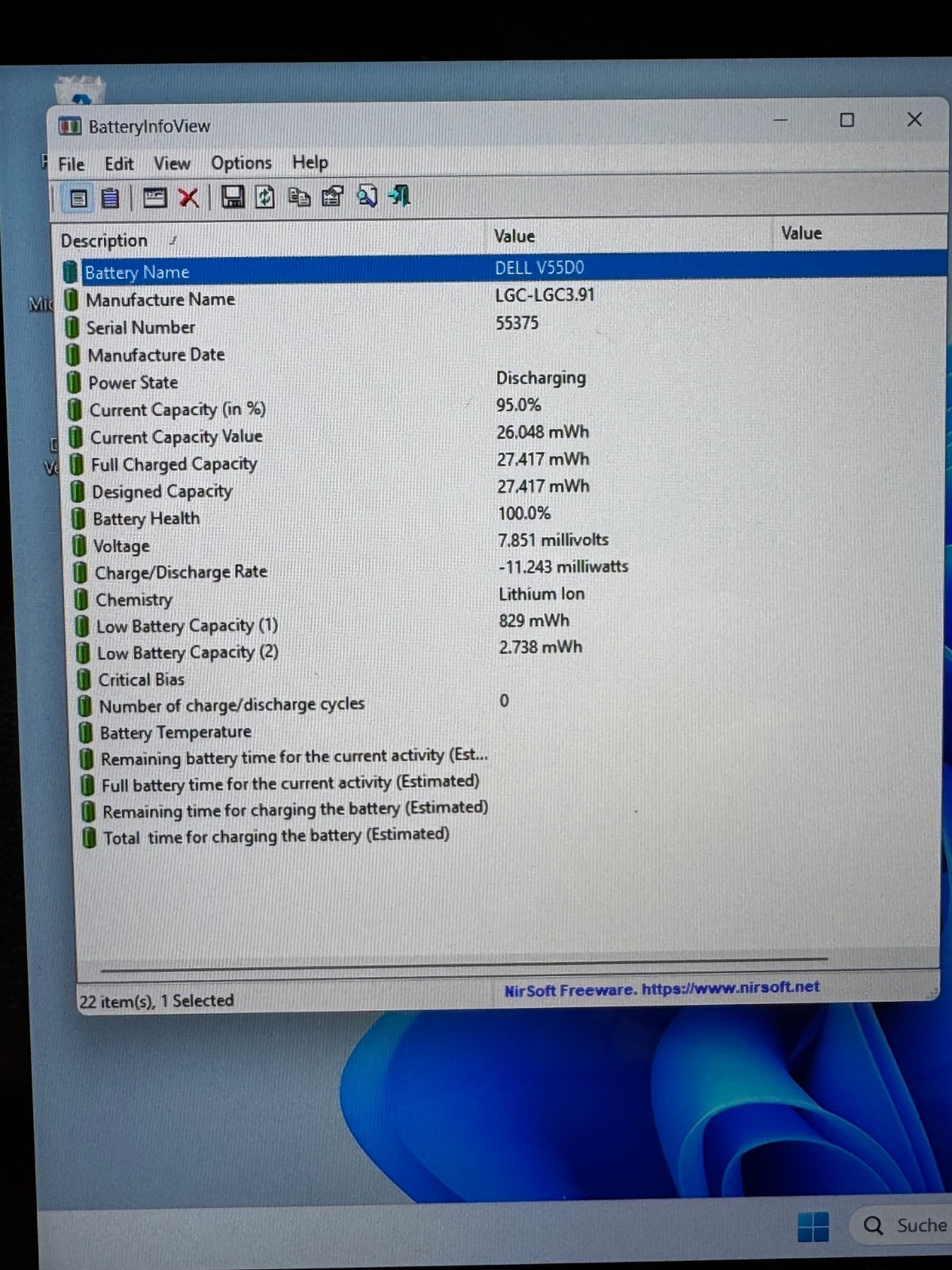Select the Full Charged Capacity row label

pyautogui.click(x=174, y=464)
